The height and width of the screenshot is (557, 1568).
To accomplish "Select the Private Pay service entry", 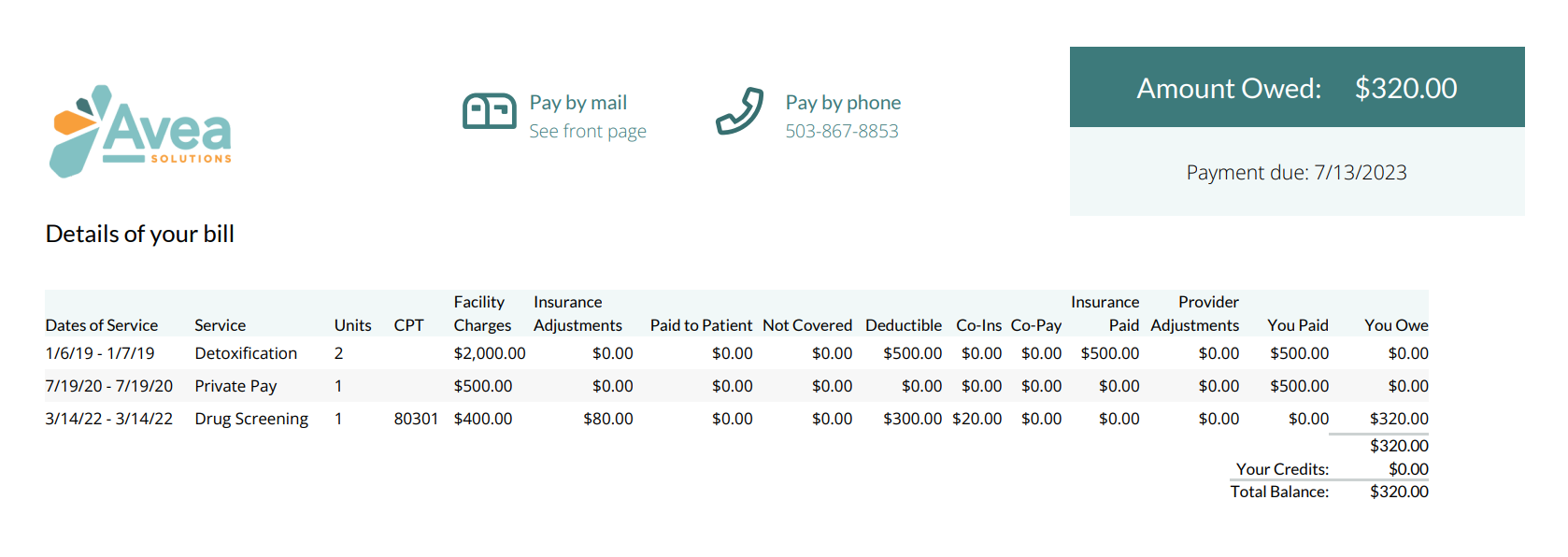I will 235,386.
